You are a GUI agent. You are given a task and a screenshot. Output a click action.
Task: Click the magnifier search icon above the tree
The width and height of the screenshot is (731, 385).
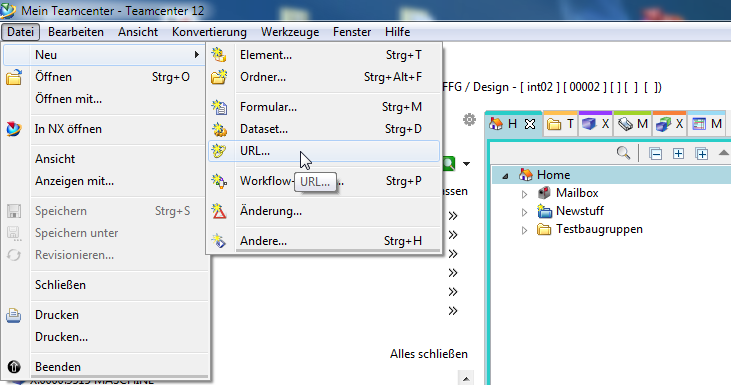(623, 153)
